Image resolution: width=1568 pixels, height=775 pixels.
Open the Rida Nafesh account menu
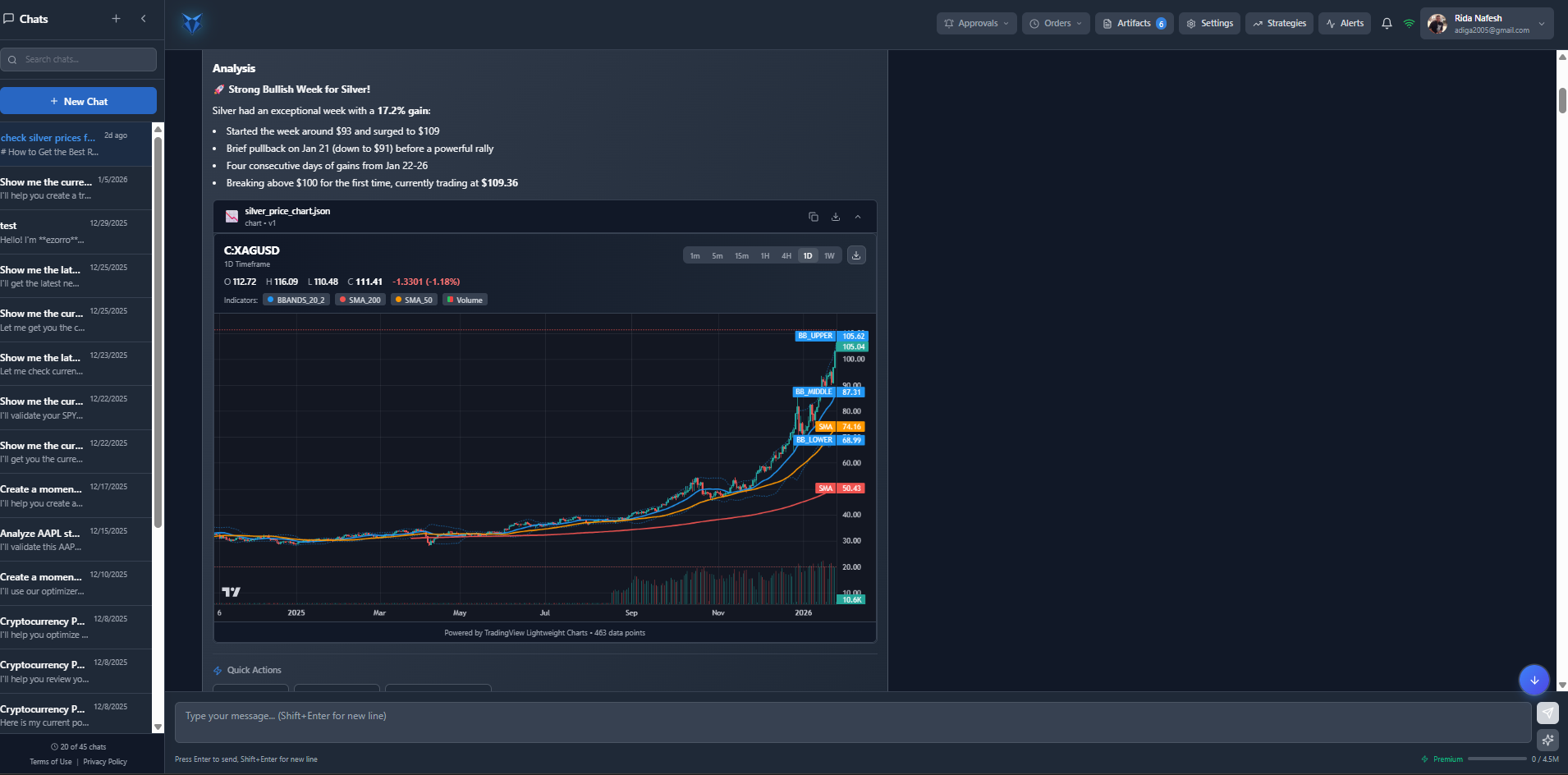point(1486,23)
